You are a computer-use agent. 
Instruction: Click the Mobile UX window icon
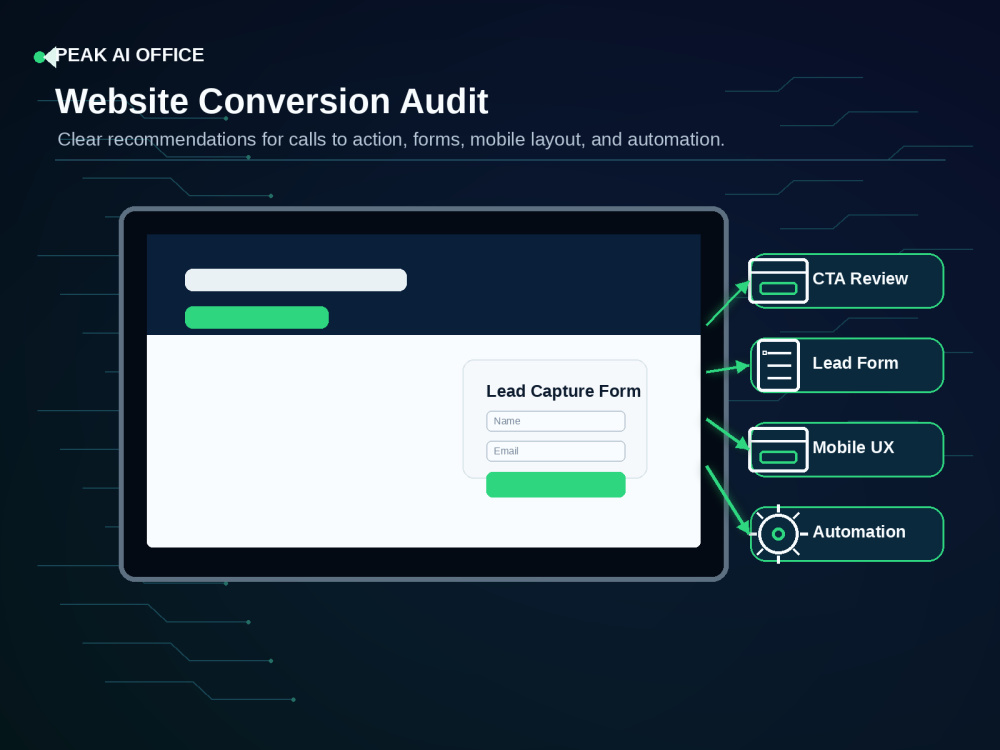click(x=778, y=450)
